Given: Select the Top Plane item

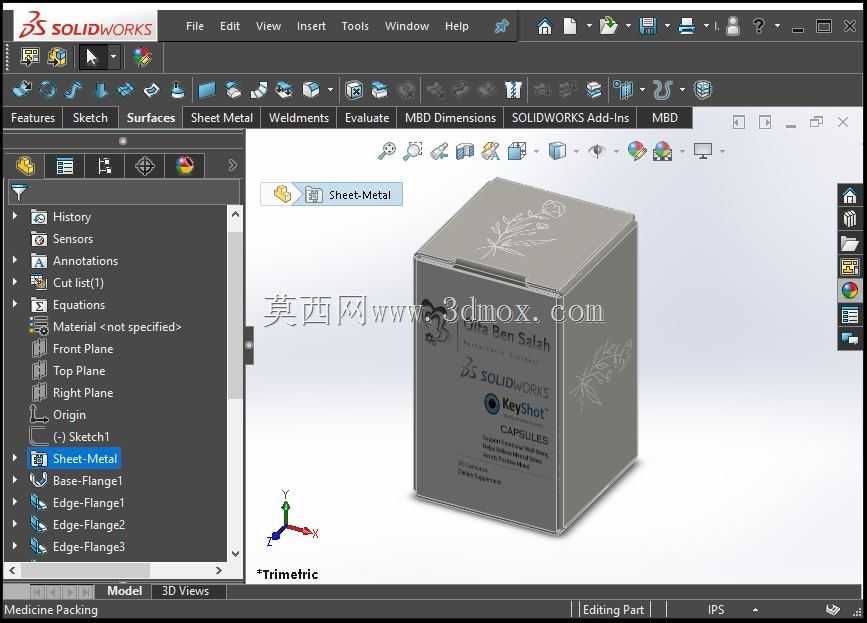Looking at the screenshot, I should (79, 371).
